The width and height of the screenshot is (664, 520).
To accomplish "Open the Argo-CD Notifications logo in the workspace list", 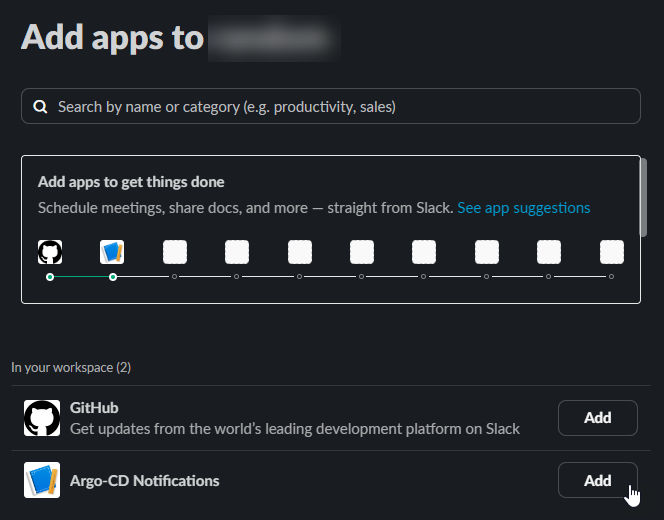I will click(42, 481).
